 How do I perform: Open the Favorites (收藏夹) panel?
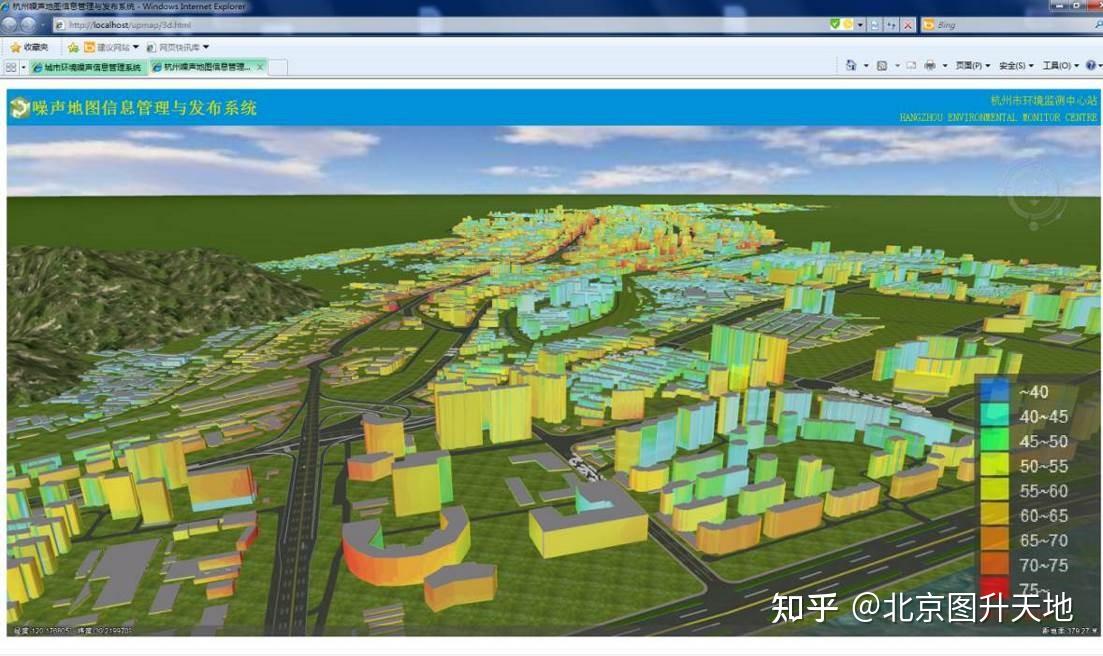click(x=30, y=46)
